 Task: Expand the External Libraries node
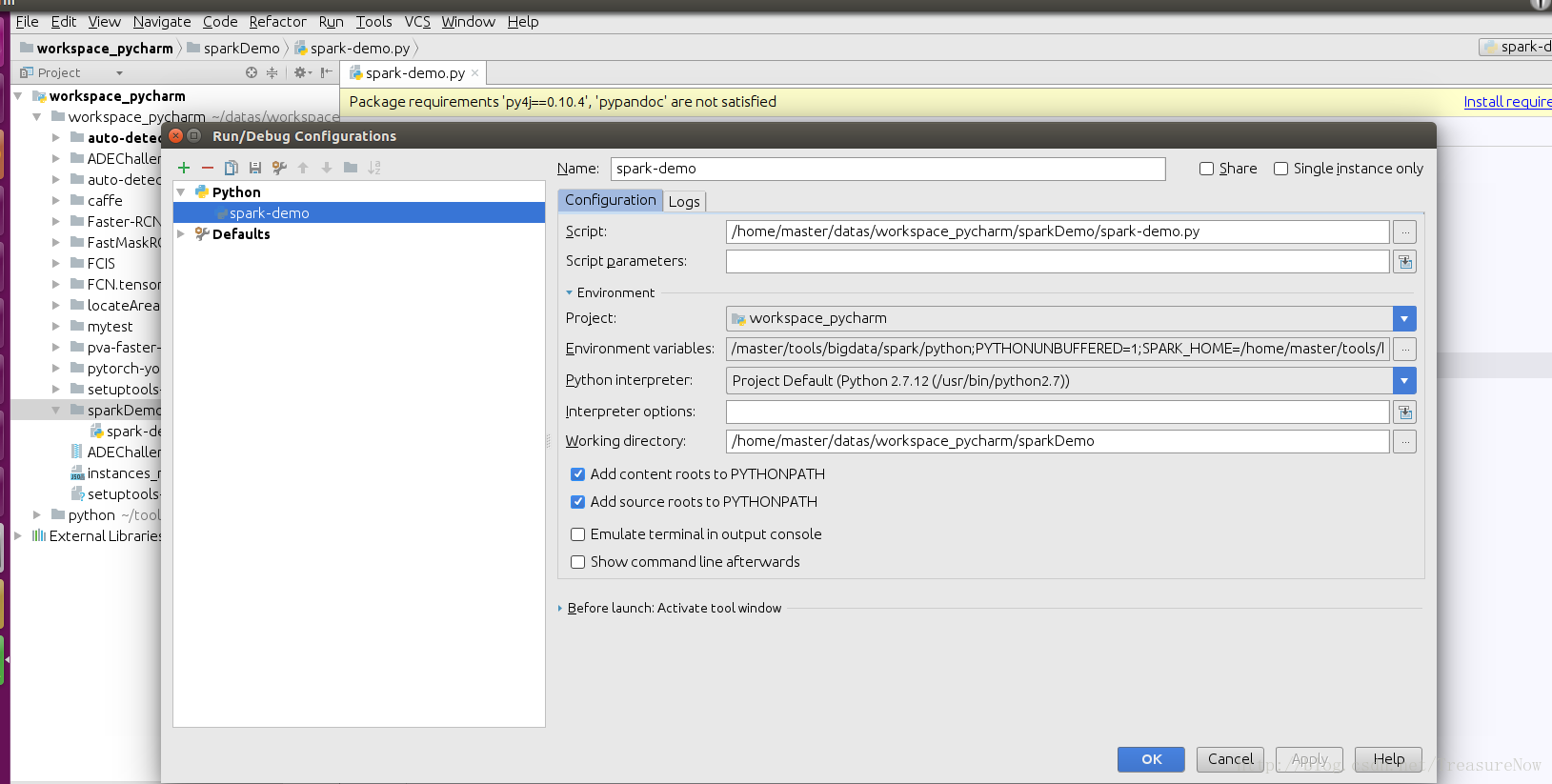coord(17,535)
